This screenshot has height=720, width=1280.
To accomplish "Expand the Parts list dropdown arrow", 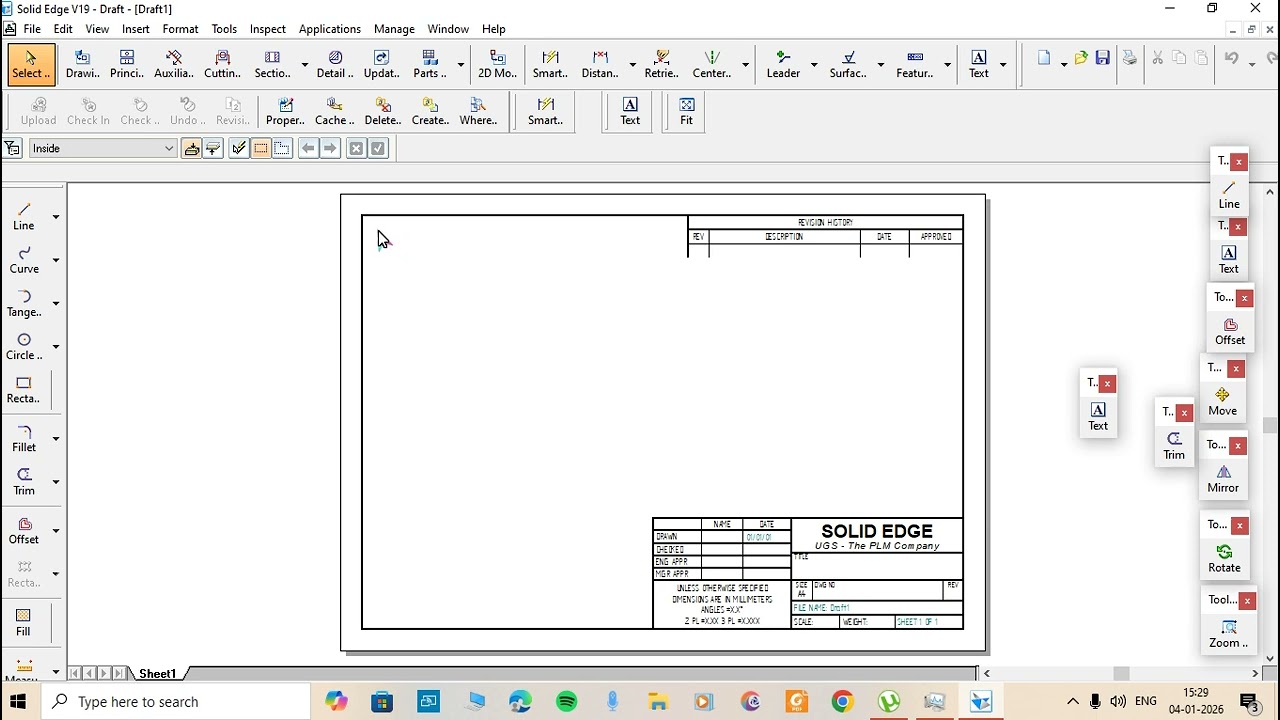I will pos(461,65).
